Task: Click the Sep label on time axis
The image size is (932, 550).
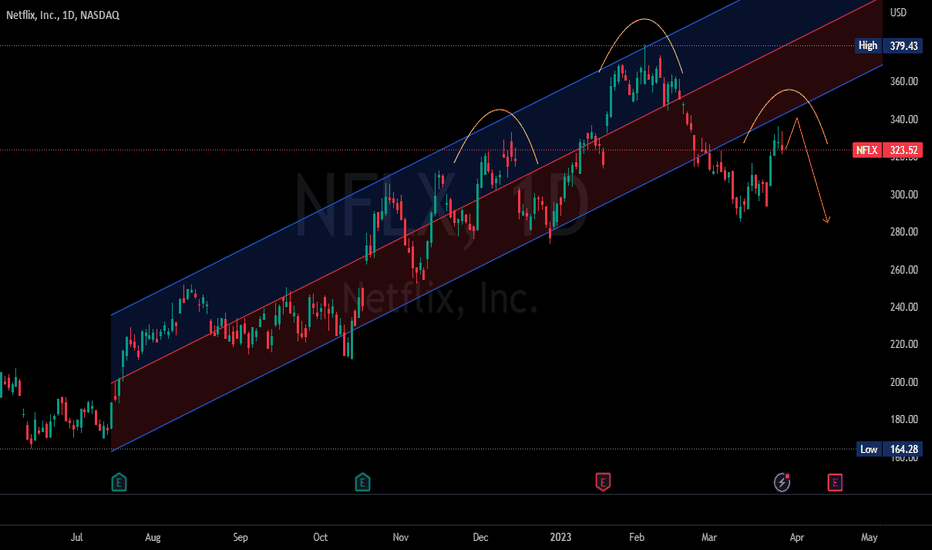Action: pos(240,538)
